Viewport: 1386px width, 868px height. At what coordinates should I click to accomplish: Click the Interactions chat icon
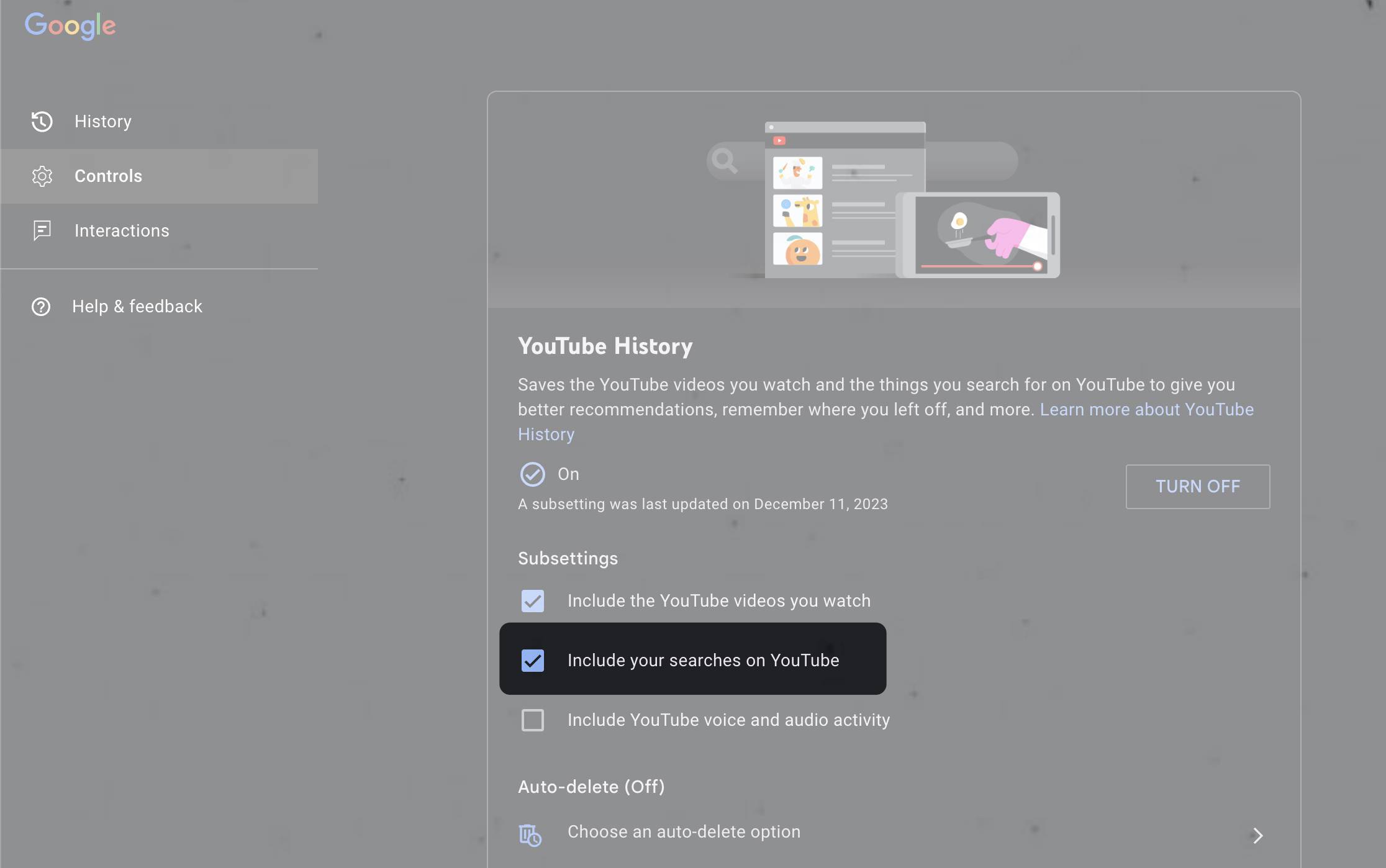(x=41, y=231)
